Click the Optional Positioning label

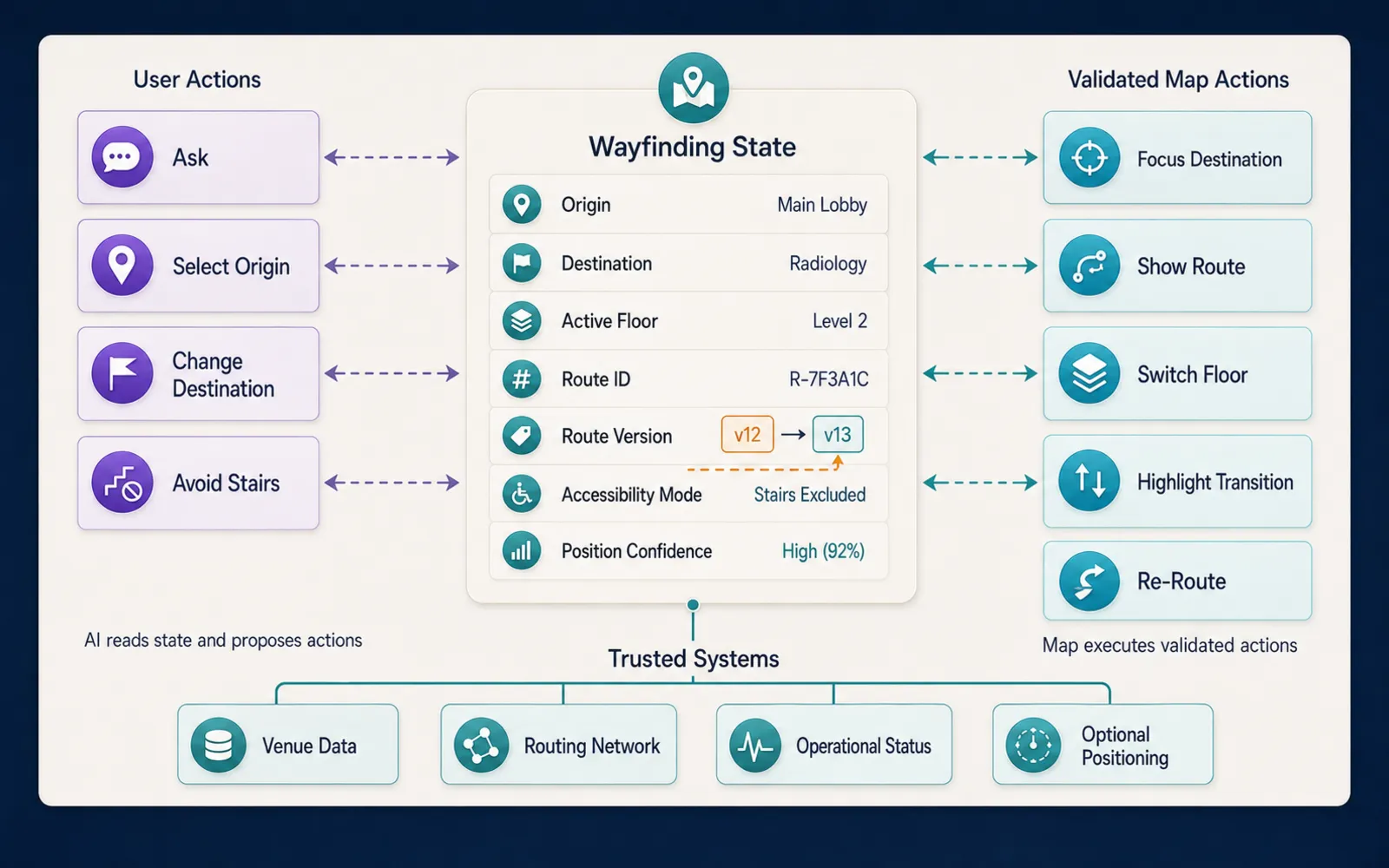1125,746
